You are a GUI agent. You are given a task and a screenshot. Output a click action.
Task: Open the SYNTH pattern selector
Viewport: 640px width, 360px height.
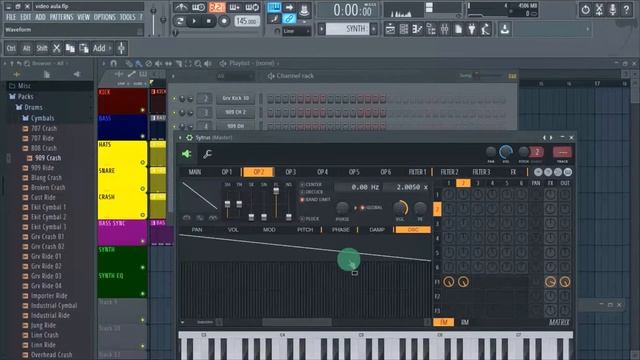[x=348, y=29]
